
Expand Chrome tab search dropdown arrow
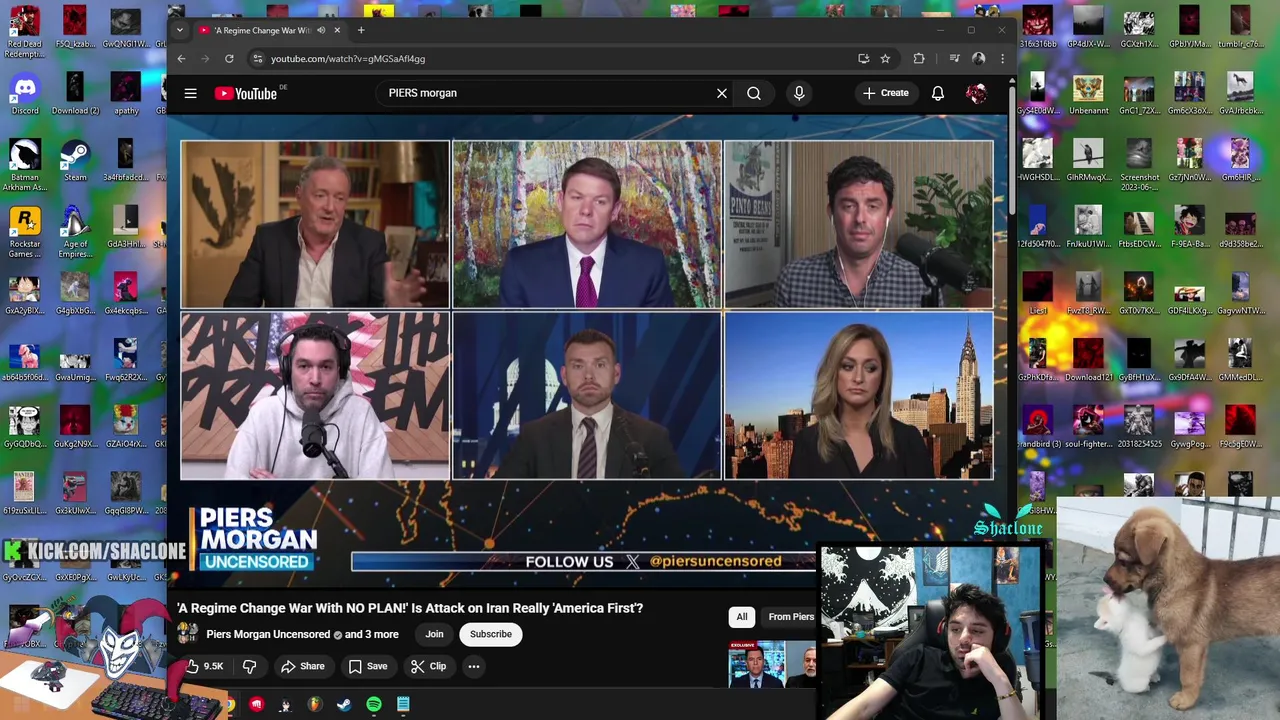[x=180, y=30]
